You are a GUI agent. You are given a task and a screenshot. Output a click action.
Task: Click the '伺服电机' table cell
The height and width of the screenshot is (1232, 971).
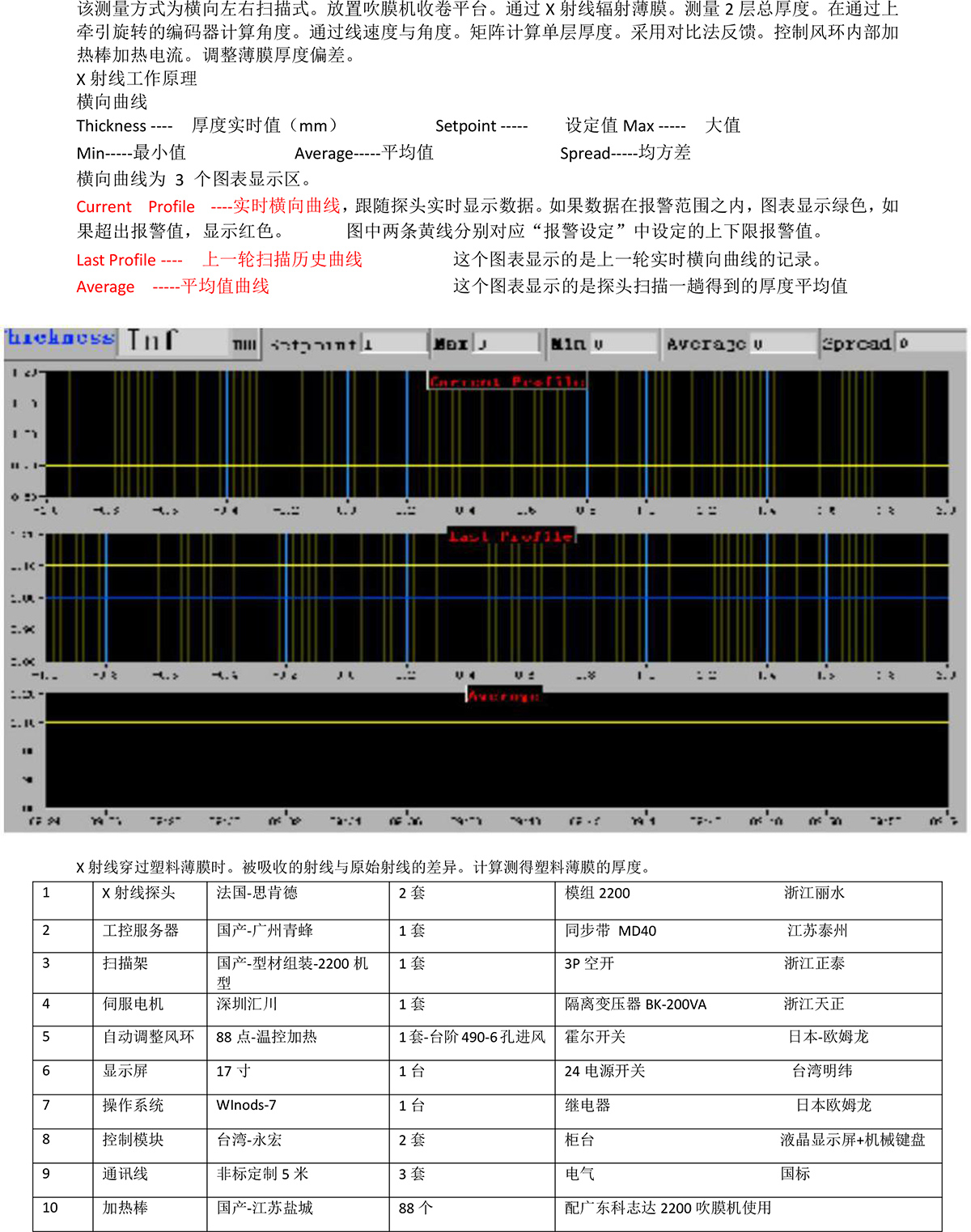tap(133, 1004)
